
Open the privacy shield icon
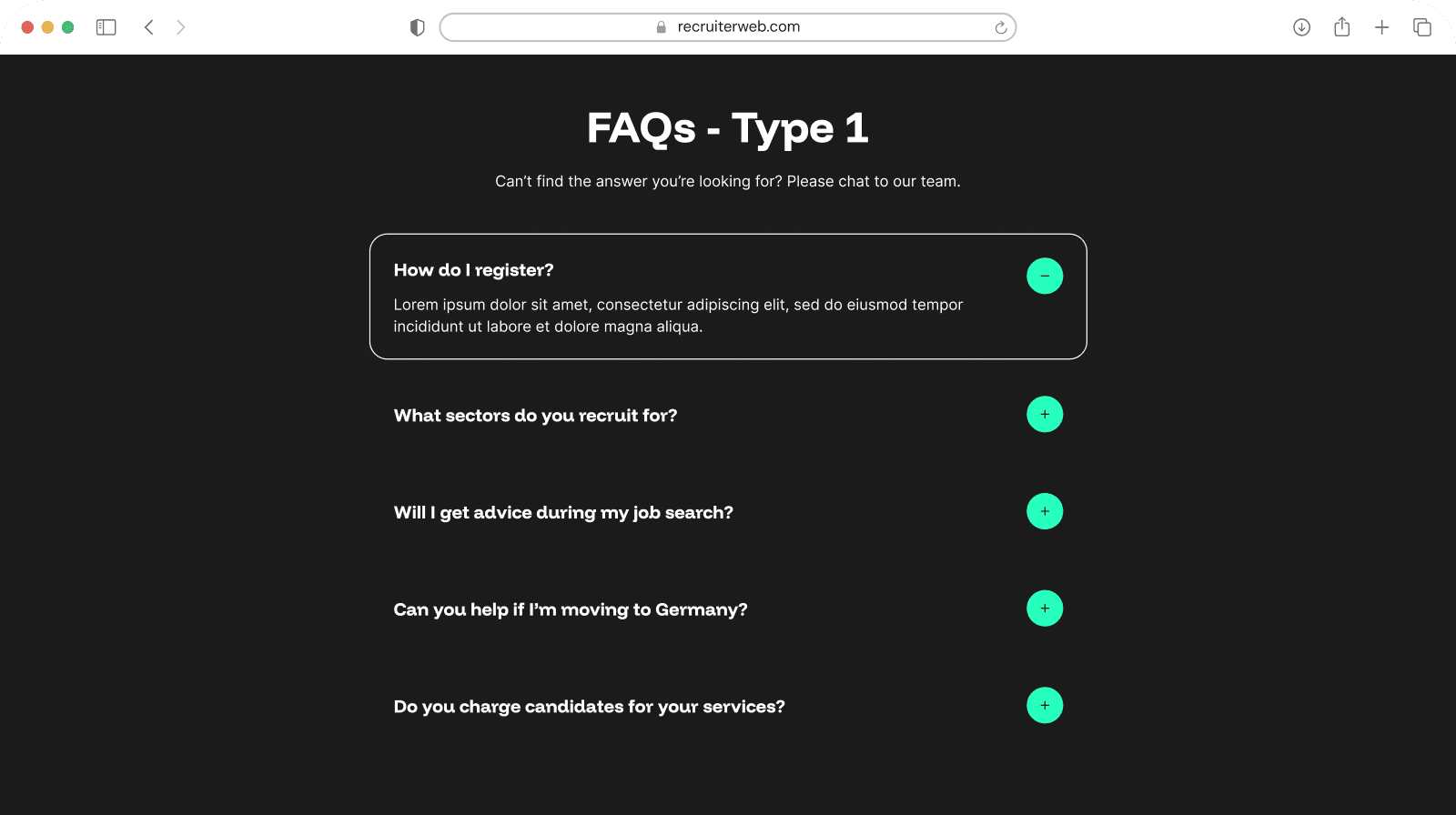(418, 27)
